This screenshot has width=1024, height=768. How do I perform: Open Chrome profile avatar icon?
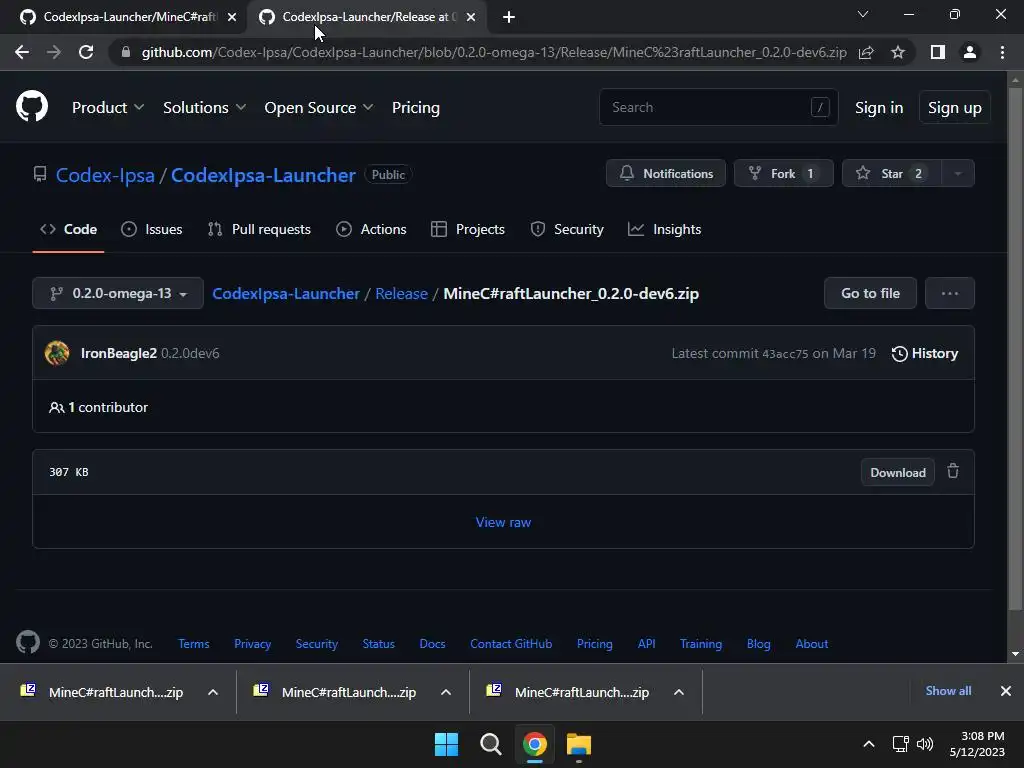click(970, 52)
